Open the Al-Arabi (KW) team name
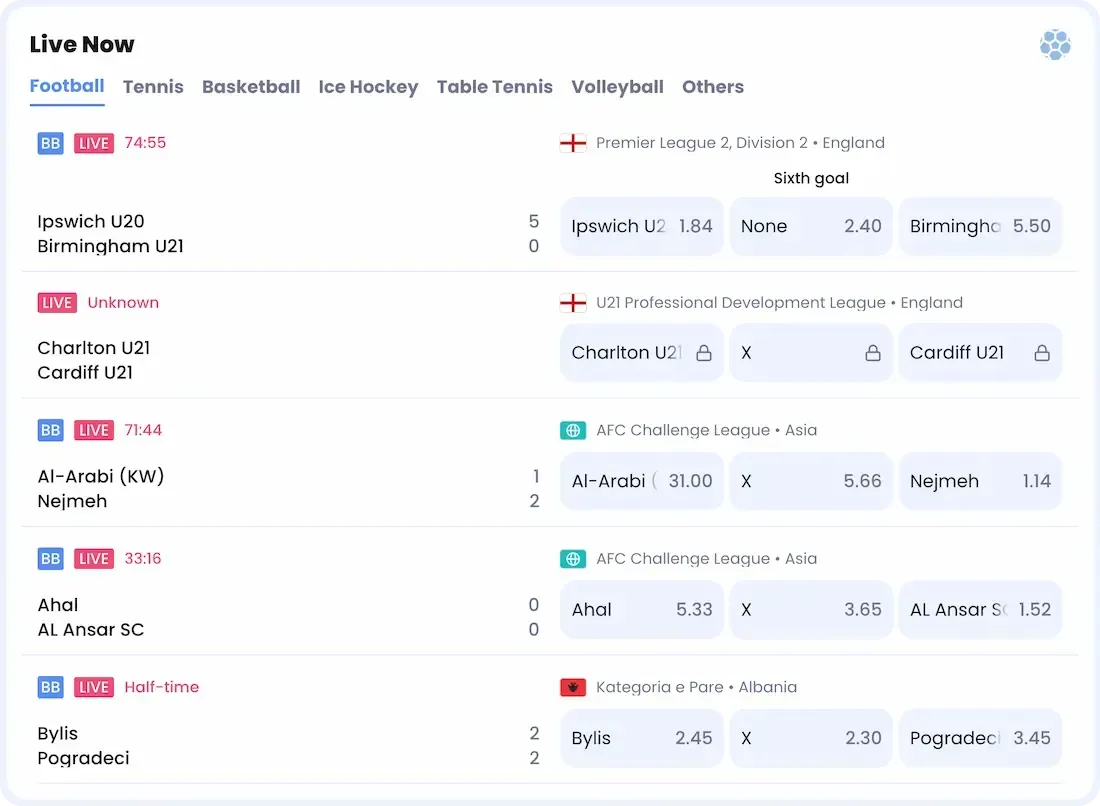The height and width of the screenshot is (806, 1100). click(100, 476)
